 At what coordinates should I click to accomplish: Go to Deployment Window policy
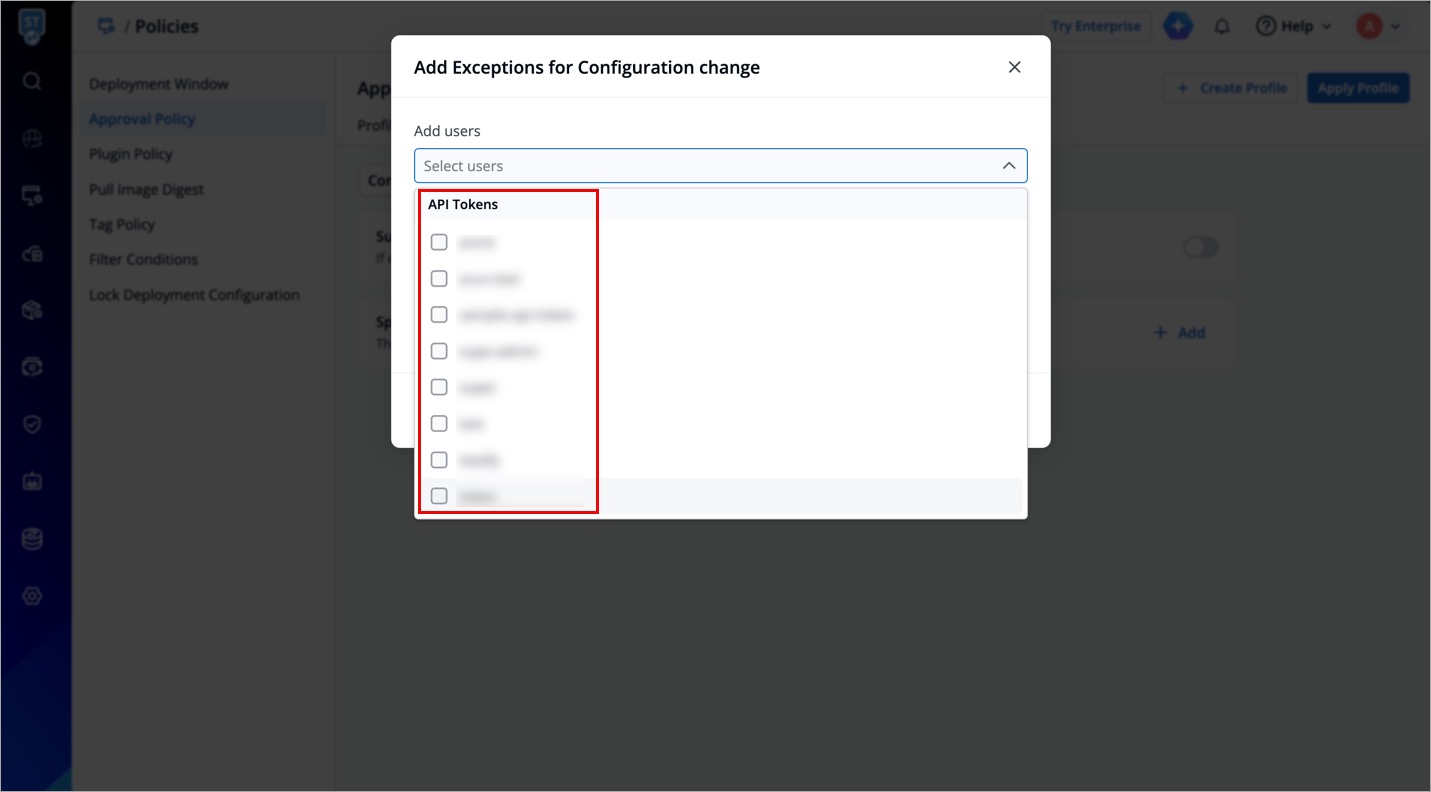pyautogui.click(x=159, y=84)
